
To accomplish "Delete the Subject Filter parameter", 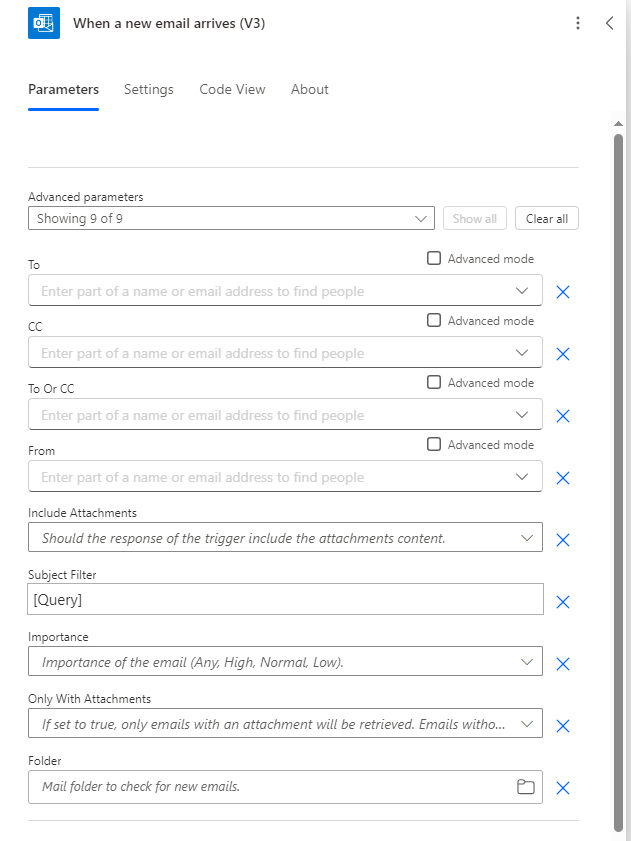I will coord(562,602).
